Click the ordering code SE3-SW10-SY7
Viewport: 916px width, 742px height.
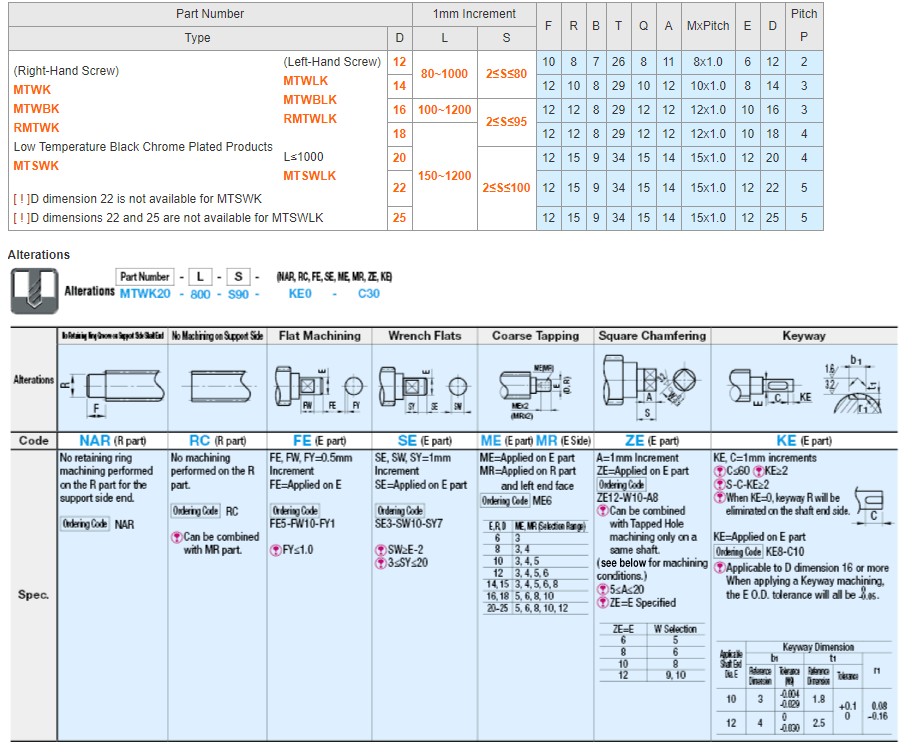[x=409, y=524]
